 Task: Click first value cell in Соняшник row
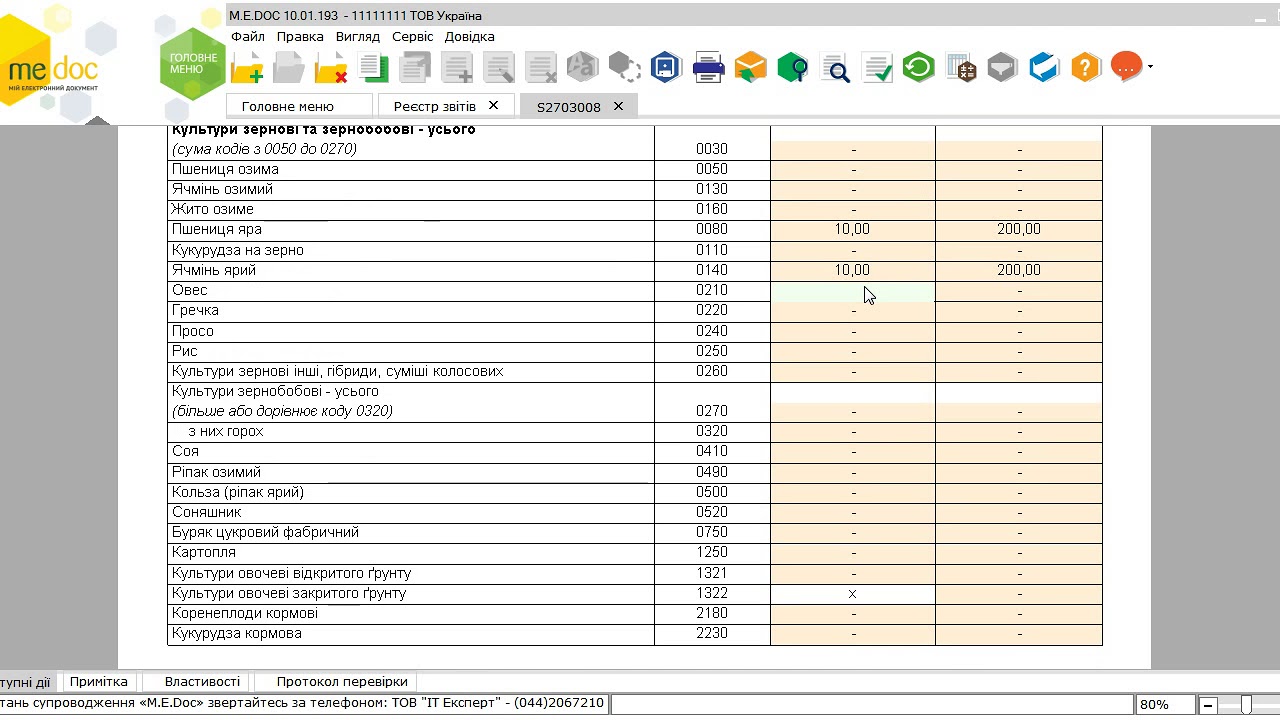pos(853,512)
